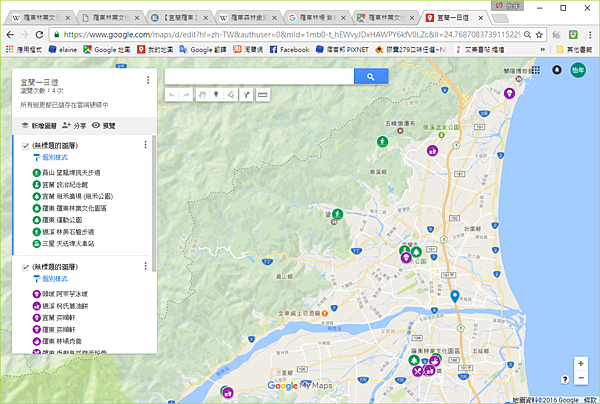This screenshot has height=404, width=600.
Task: Select the add directions tool
Action: point(246,95)
